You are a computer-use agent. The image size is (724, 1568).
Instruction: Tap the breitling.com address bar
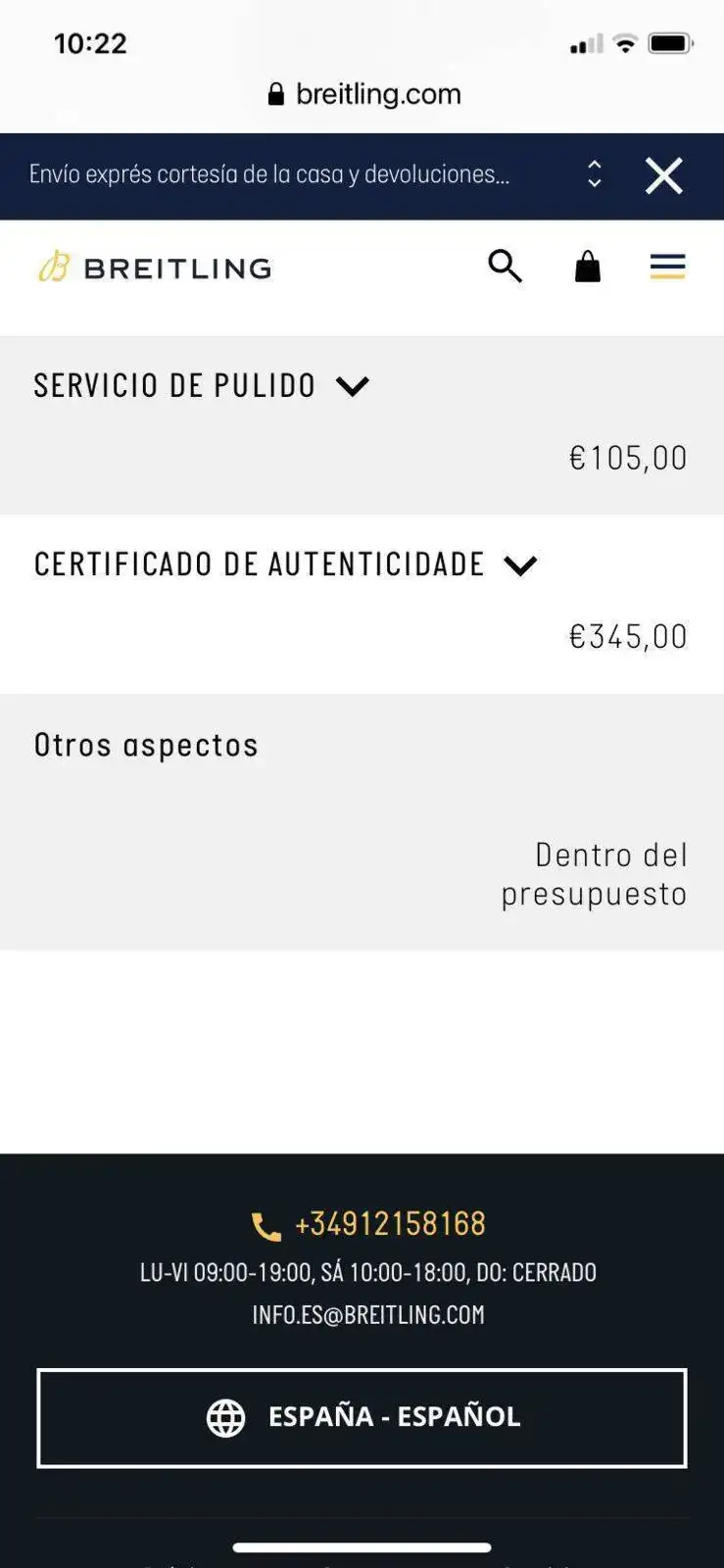(x=377, y=94)
